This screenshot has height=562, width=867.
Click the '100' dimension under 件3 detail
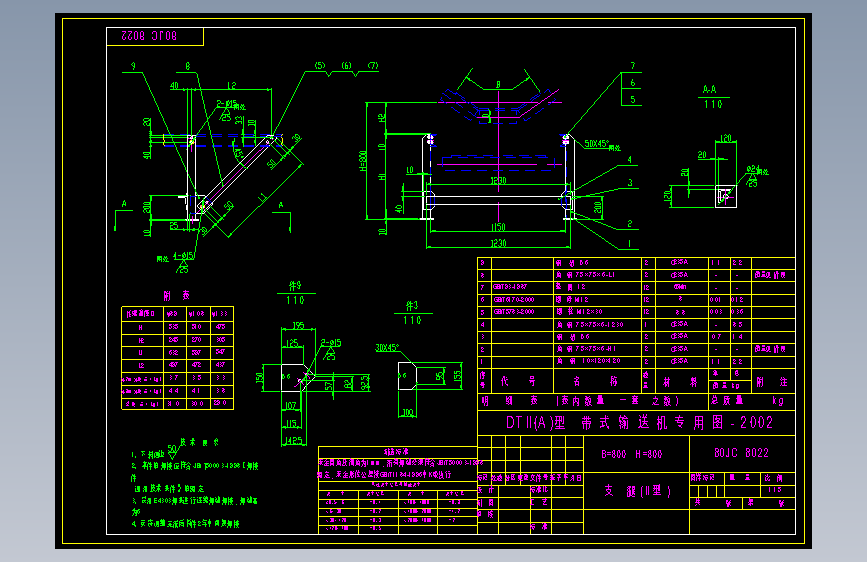(408, 412)
